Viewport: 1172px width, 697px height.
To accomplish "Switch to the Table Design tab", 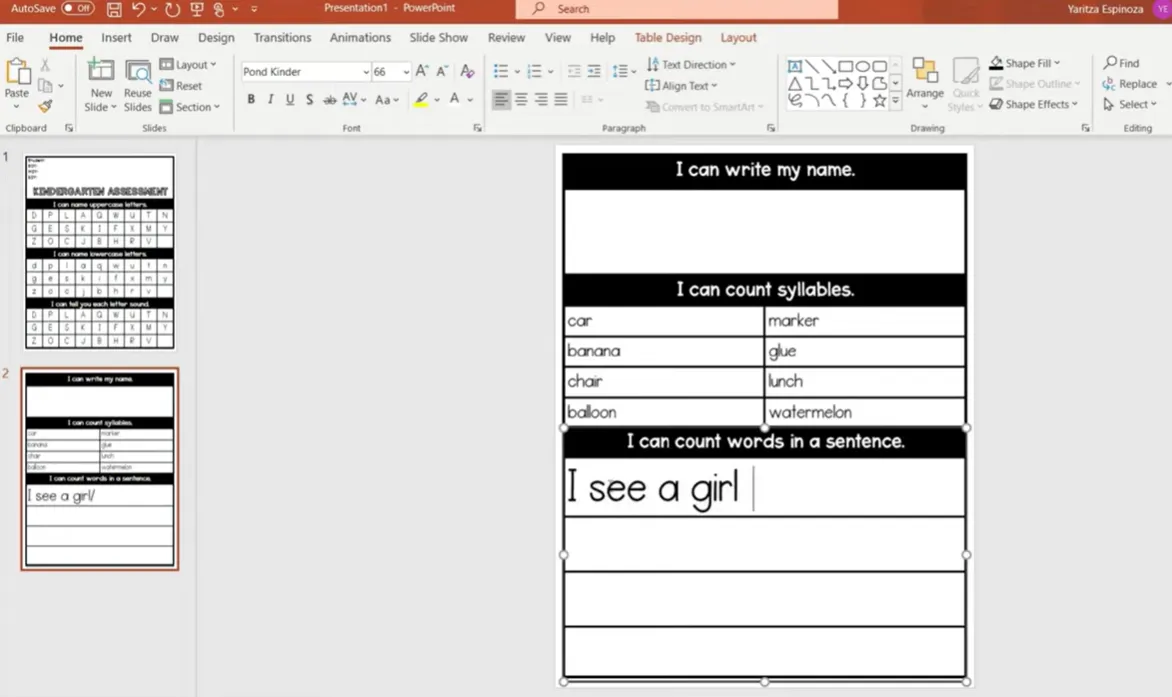I will [x=668, y=38].
